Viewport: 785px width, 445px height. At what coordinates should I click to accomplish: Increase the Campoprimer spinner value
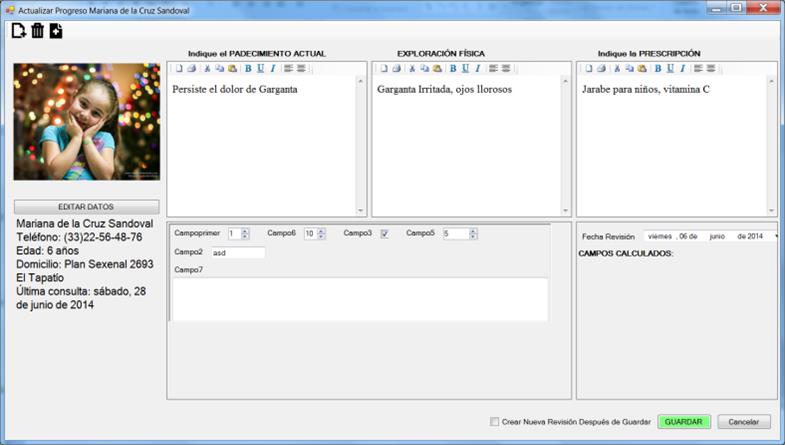(246, 231)
